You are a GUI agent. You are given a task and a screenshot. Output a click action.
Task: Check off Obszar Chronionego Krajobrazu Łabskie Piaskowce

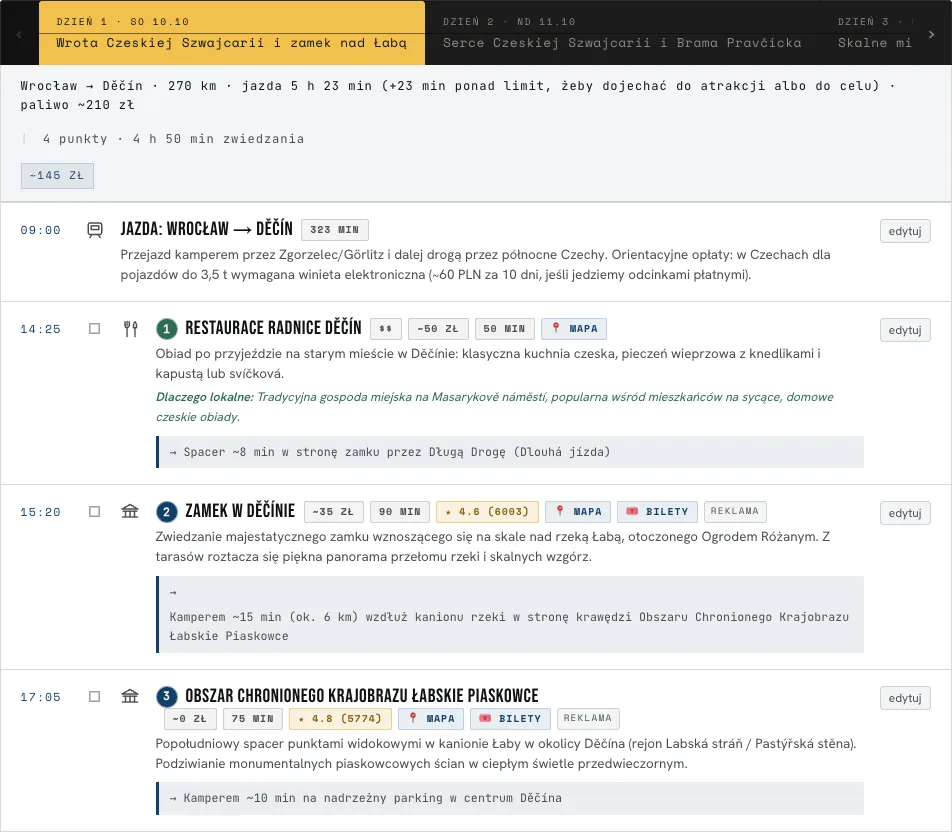94,696
